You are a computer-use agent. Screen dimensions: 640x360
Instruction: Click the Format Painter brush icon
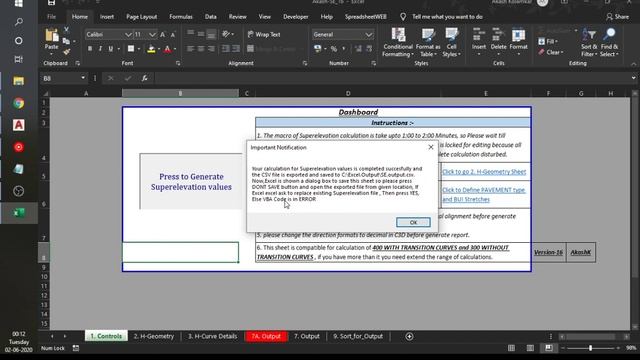(67, 52)
